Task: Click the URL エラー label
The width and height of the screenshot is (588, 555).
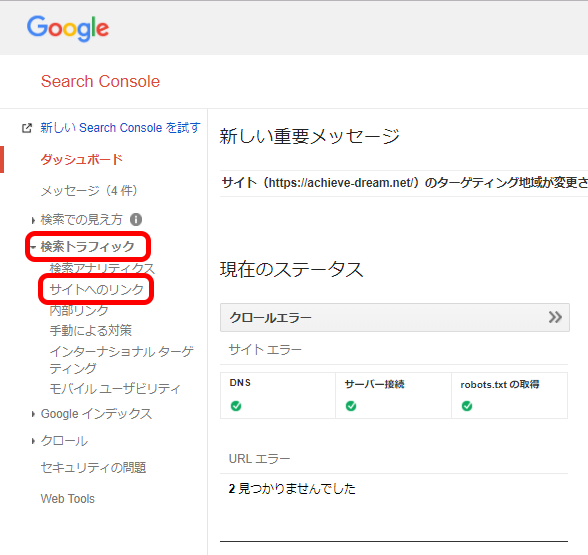Action: (259, 459)
